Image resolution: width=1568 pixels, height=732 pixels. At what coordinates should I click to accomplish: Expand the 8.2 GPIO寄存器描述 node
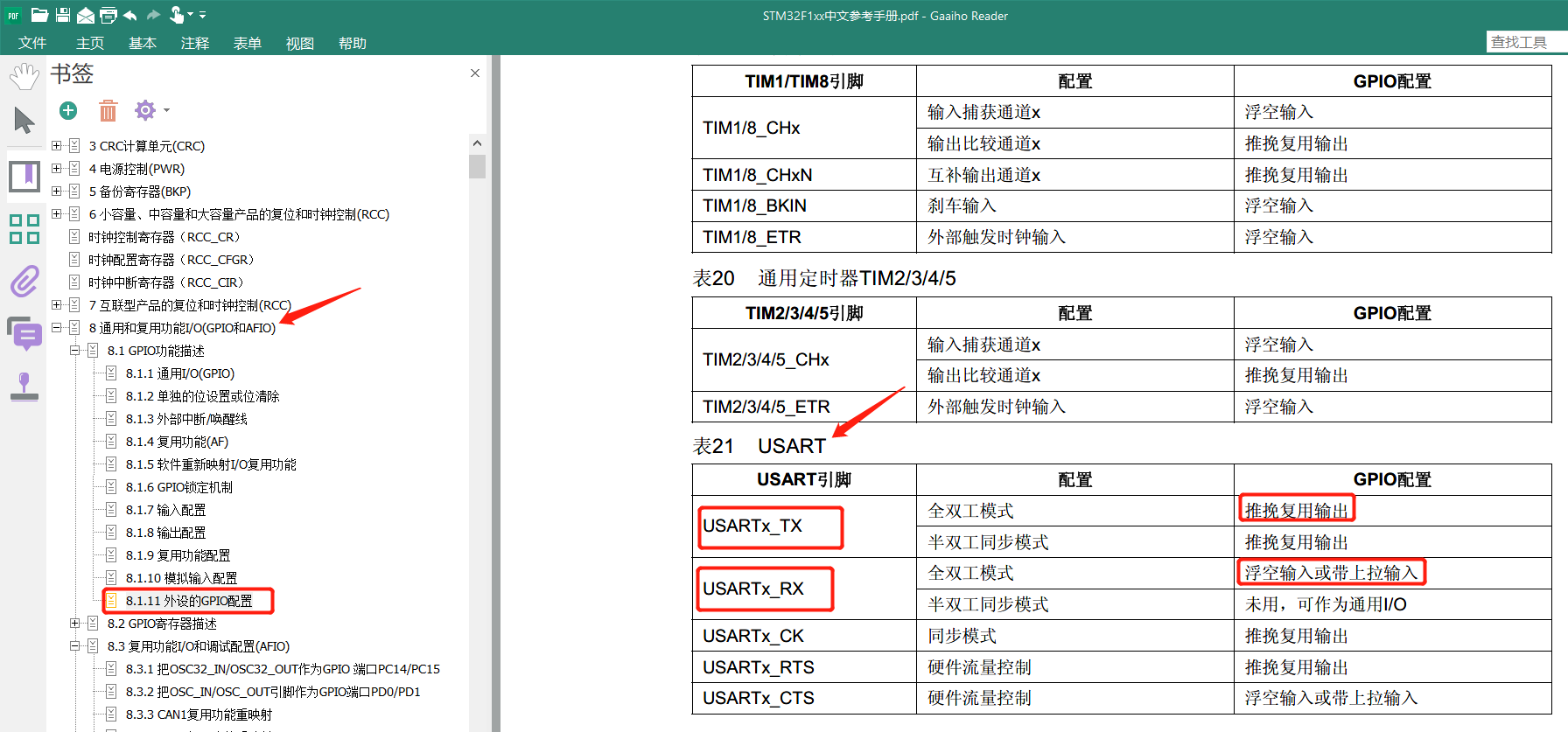pyautogui.click(x=75, y=624)
